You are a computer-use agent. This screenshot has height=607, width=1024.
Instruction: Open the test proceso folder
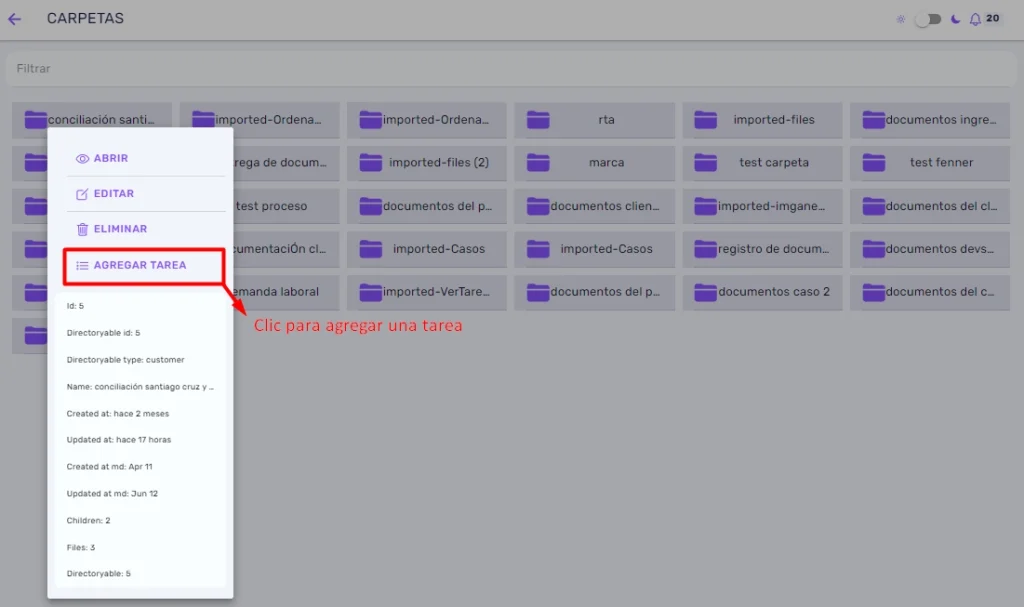pos(286,206)
